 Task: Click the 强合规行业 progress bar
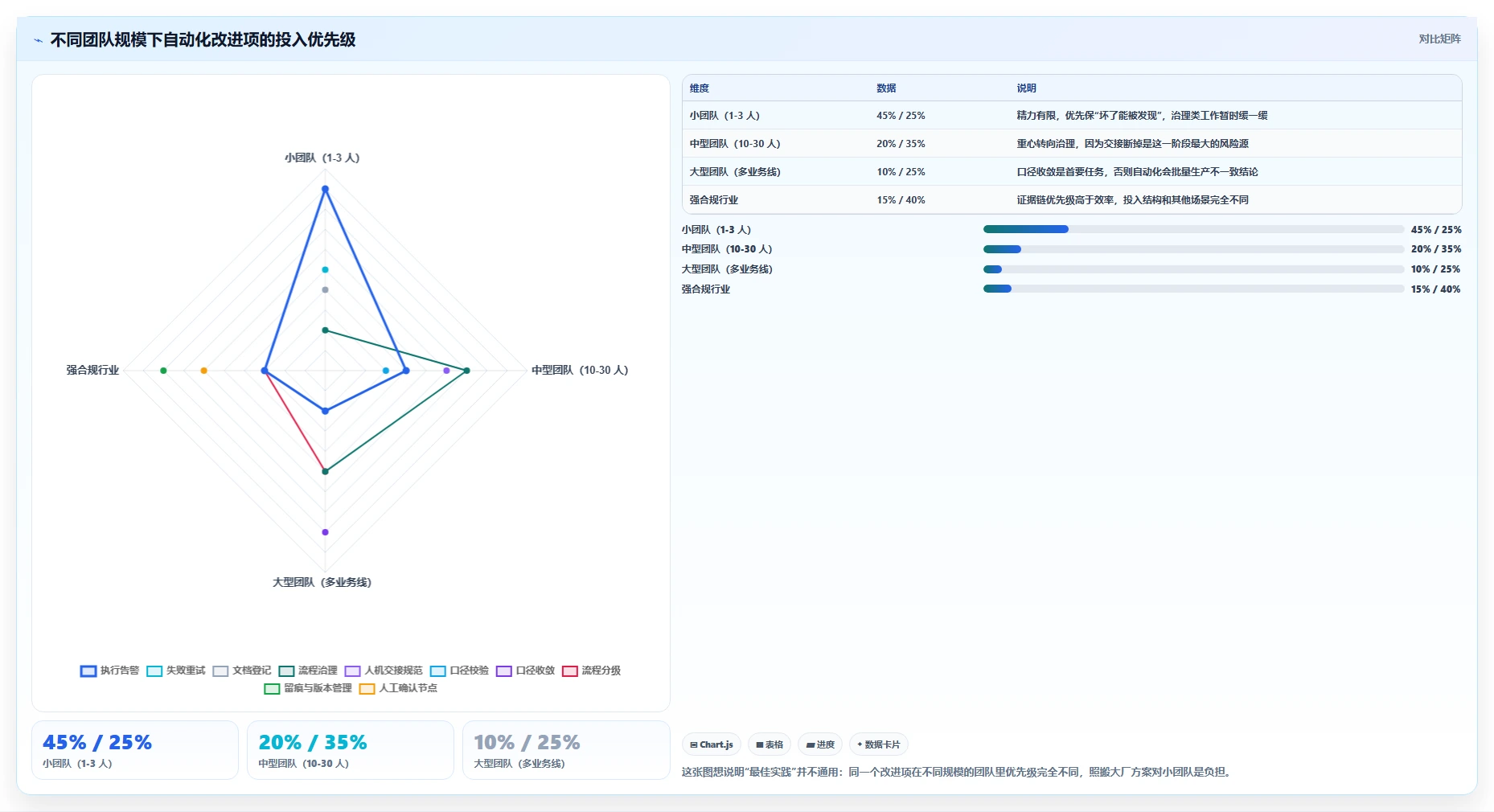(1193, 289)
